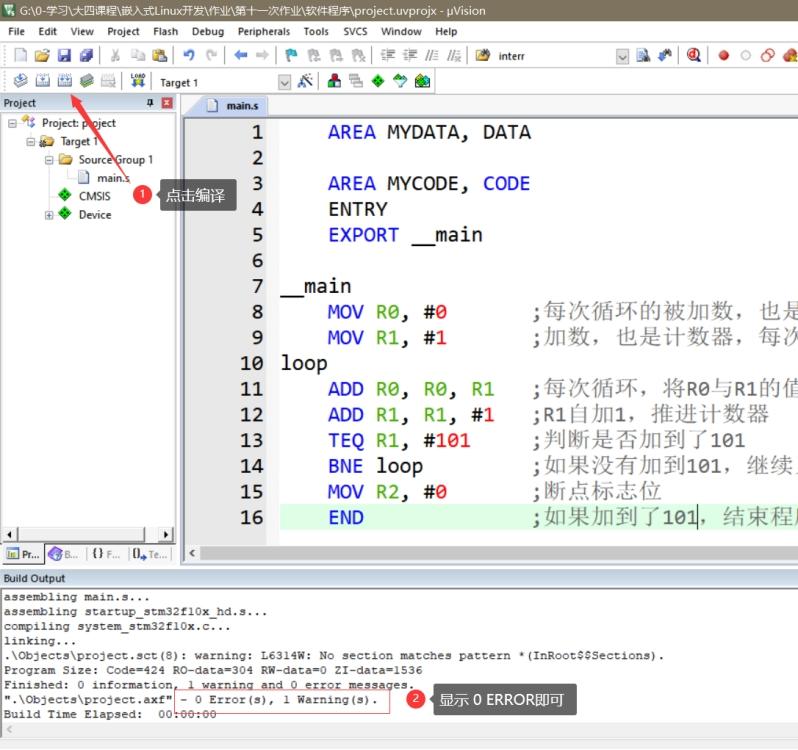This screenshot has width=798, height=750.
Task: Open the Target 1 selection dropdown
Action: click(284, 82)
